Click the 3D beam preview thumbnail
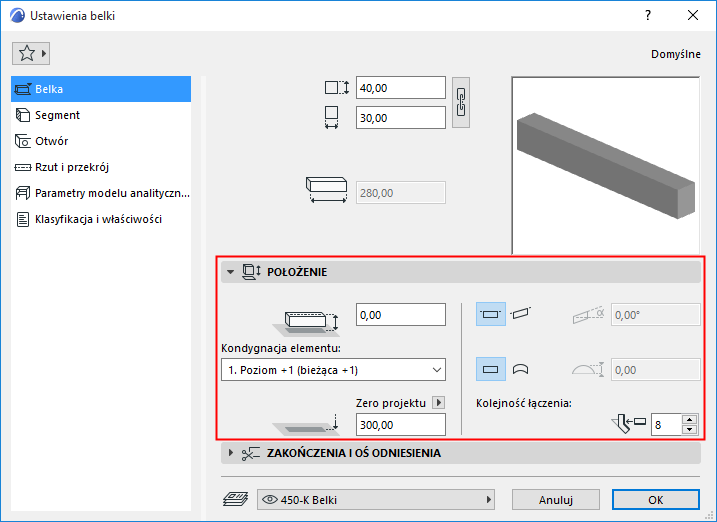The image size is (717, 522). (x=606, y=165)
